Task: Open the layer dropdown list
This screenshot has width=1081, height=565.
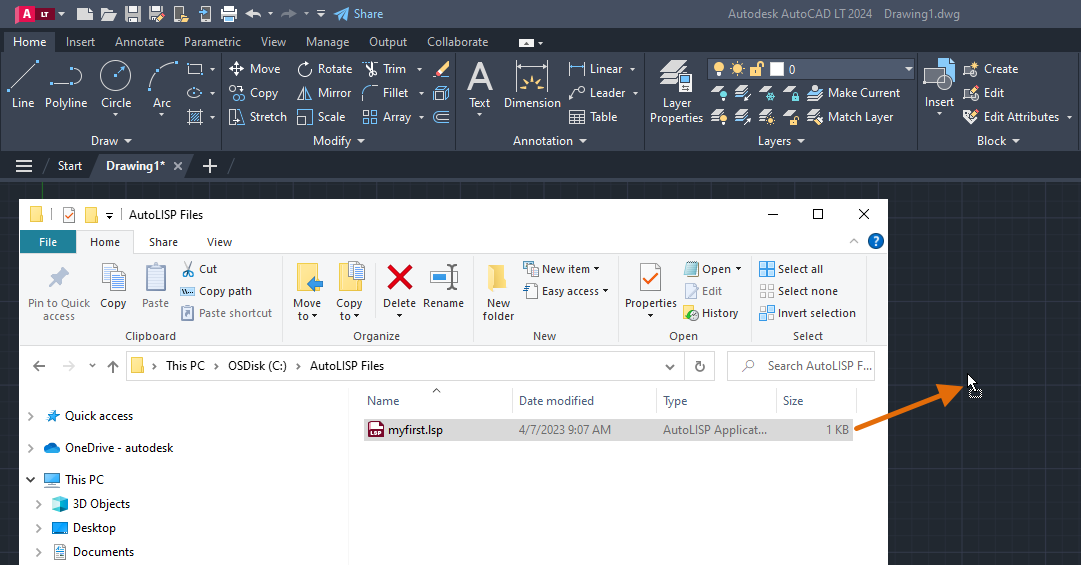Action: pos(908,69)
